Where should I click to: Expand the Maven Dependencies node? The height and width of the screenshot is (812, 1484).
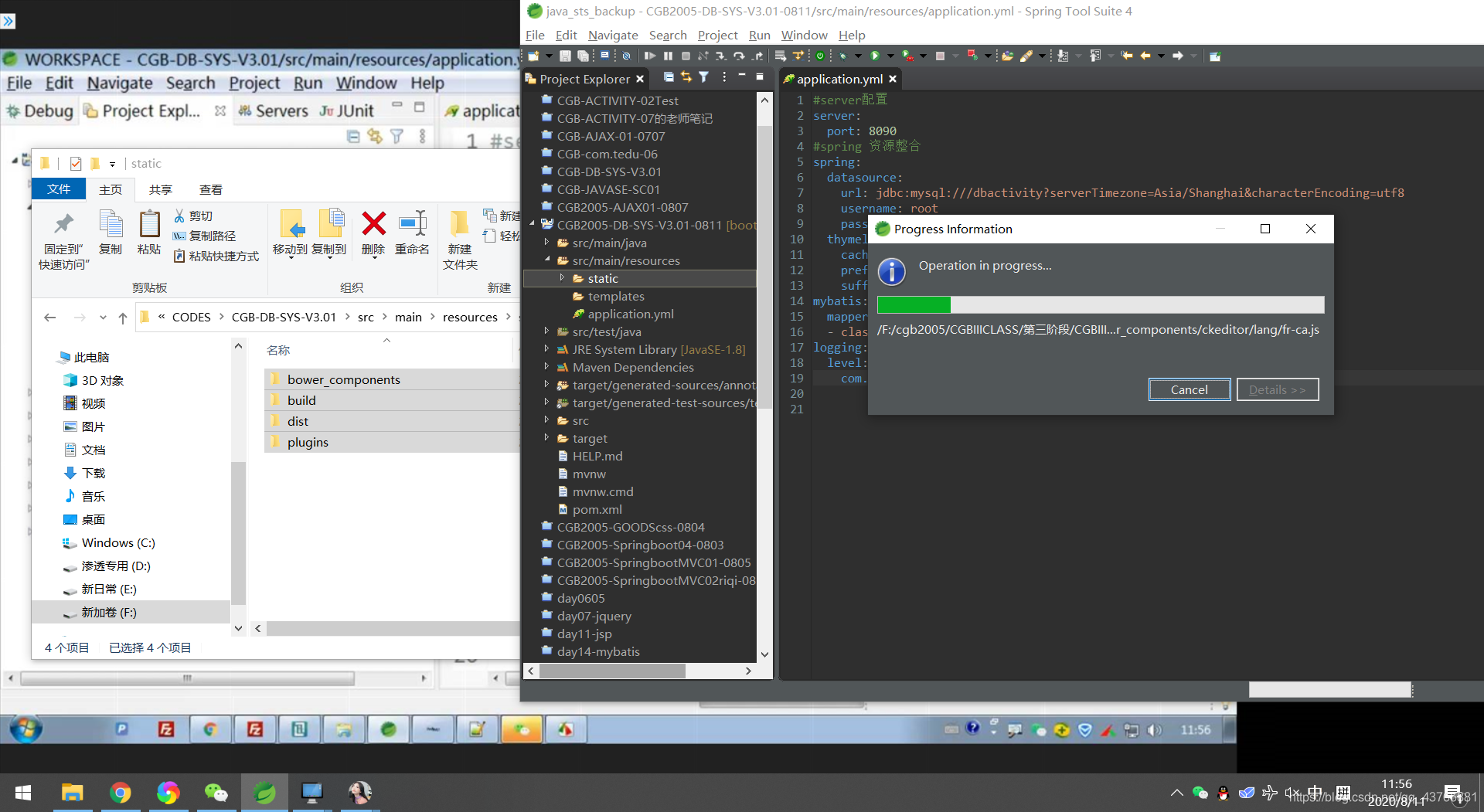pyautogui.click(x=546, y=367)
